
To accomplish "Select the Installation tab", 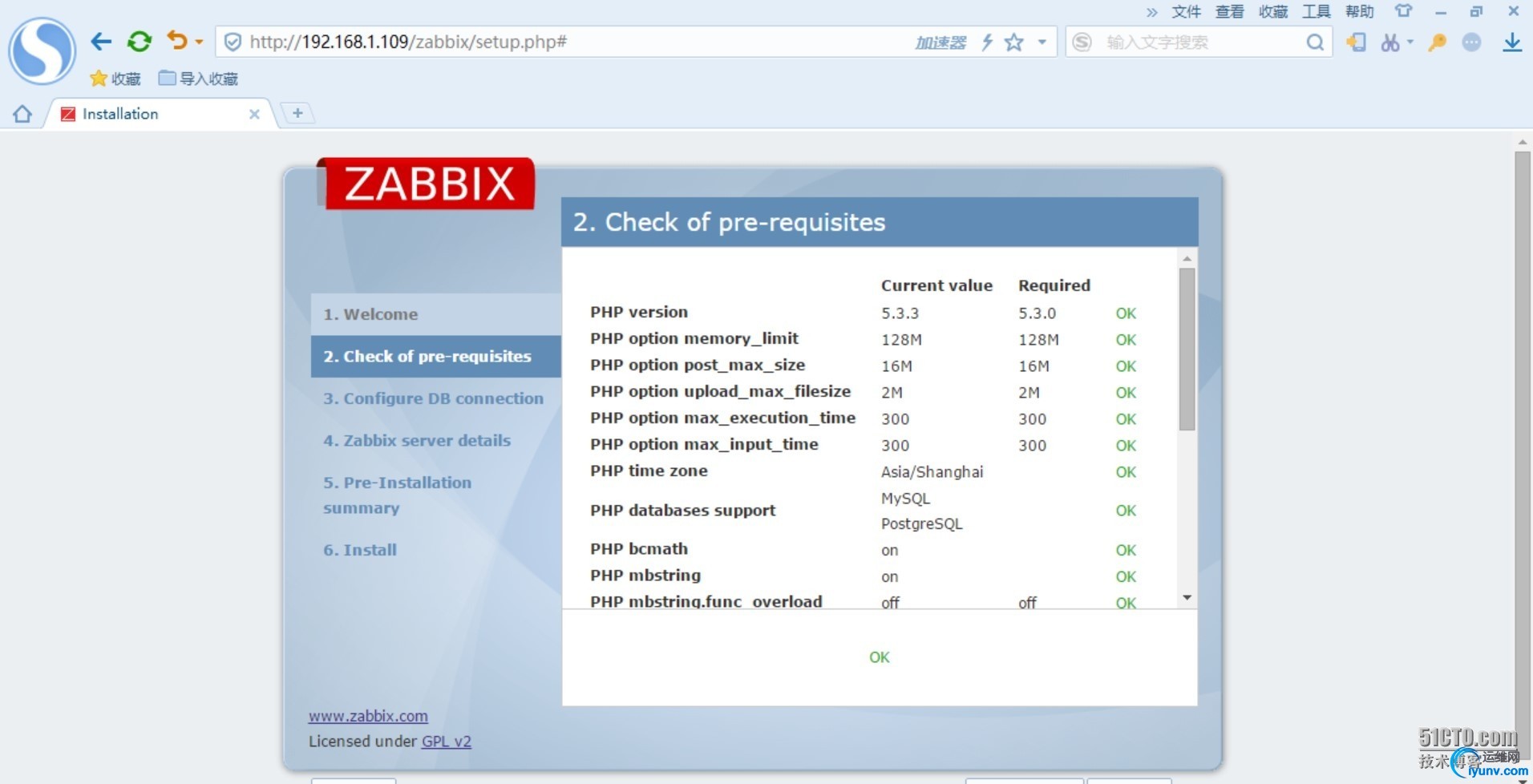I will (x=159, y=114).
